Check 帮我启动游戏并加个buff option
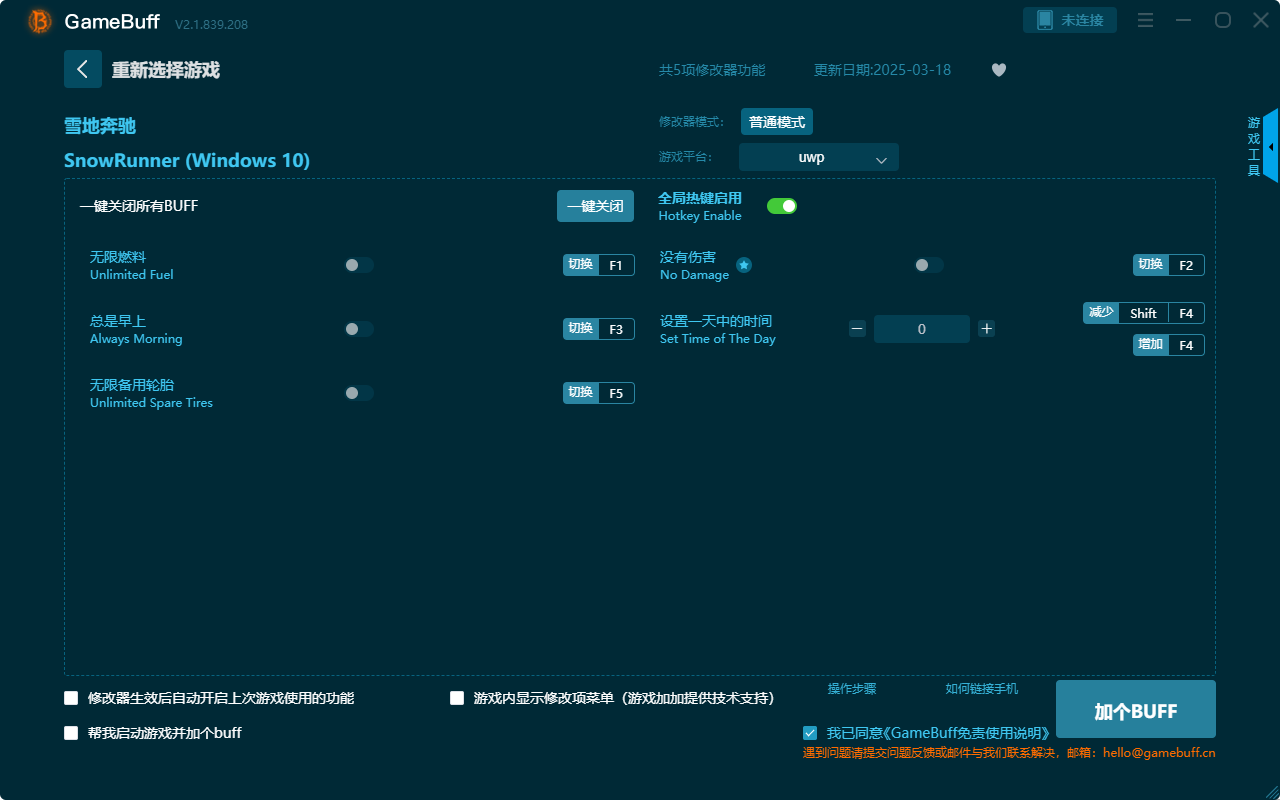Viewport: 1280px width, 800px height. click(x=71, y=732)
